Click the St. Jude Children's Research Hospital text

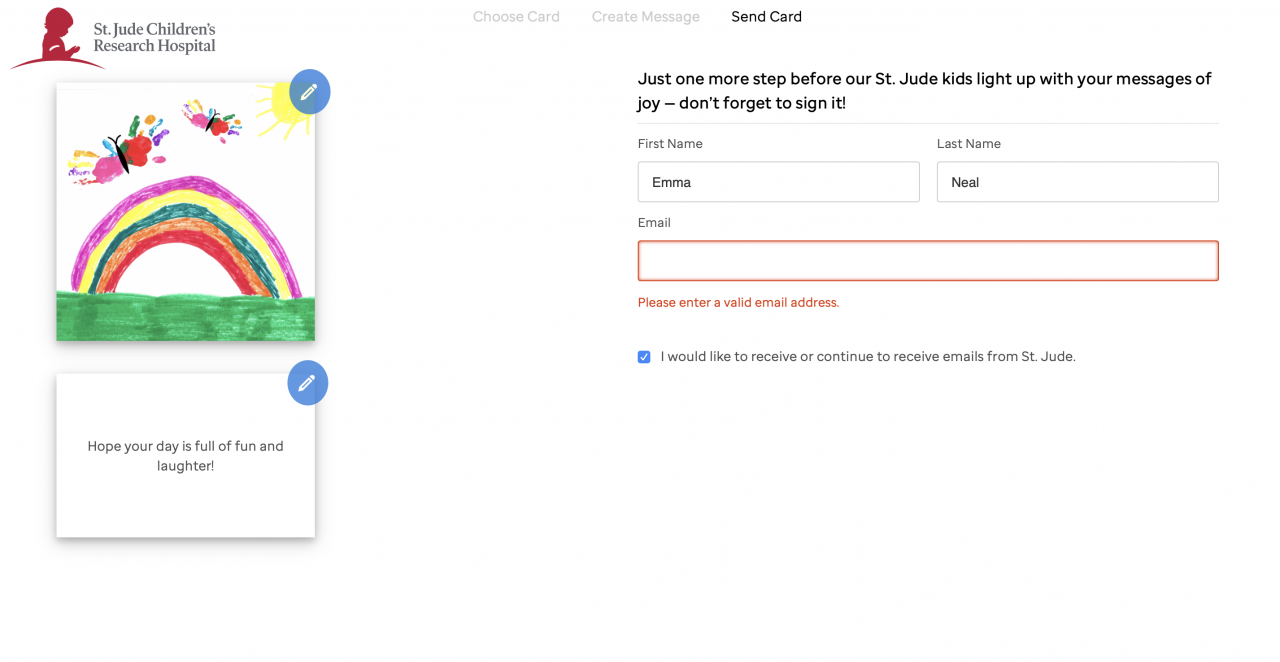154,38
